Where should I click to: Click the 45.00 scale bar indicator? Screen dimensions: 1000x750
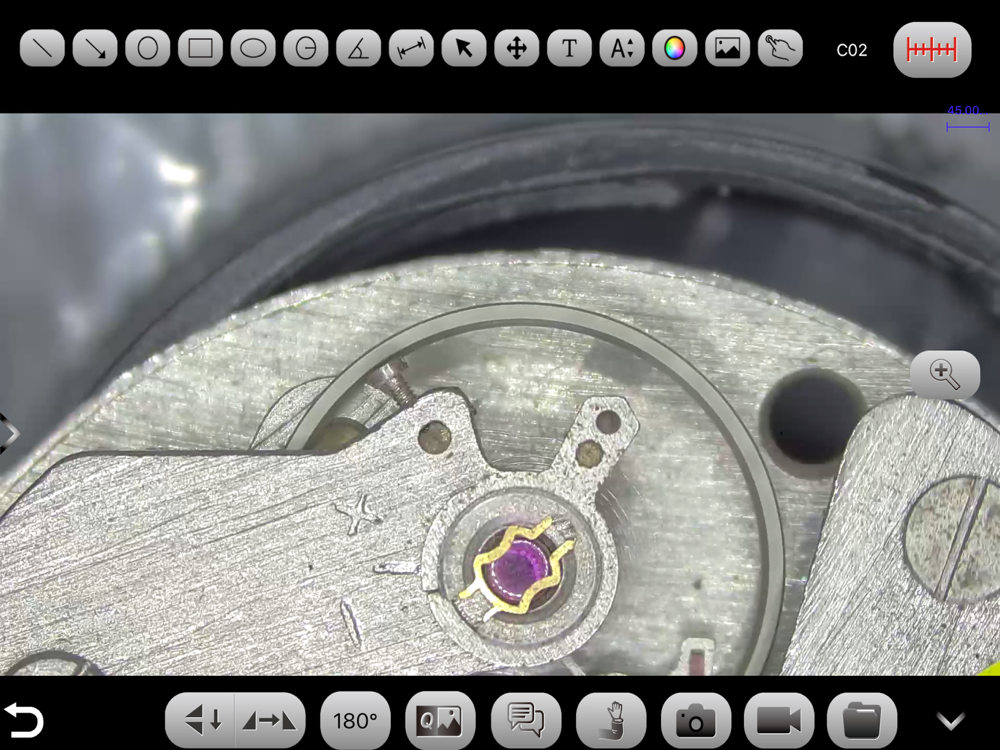coord(967,119)
